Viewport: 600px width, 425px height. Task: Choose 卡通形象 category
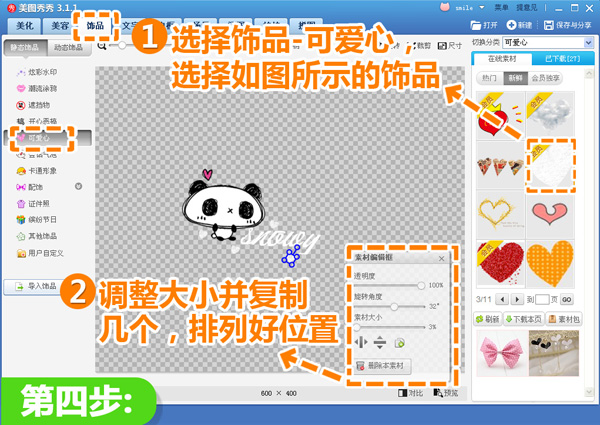coord(37,171)
